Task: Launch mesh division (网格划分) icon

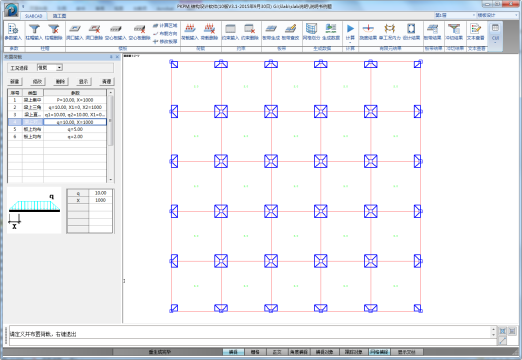Action: click(312, 32)
